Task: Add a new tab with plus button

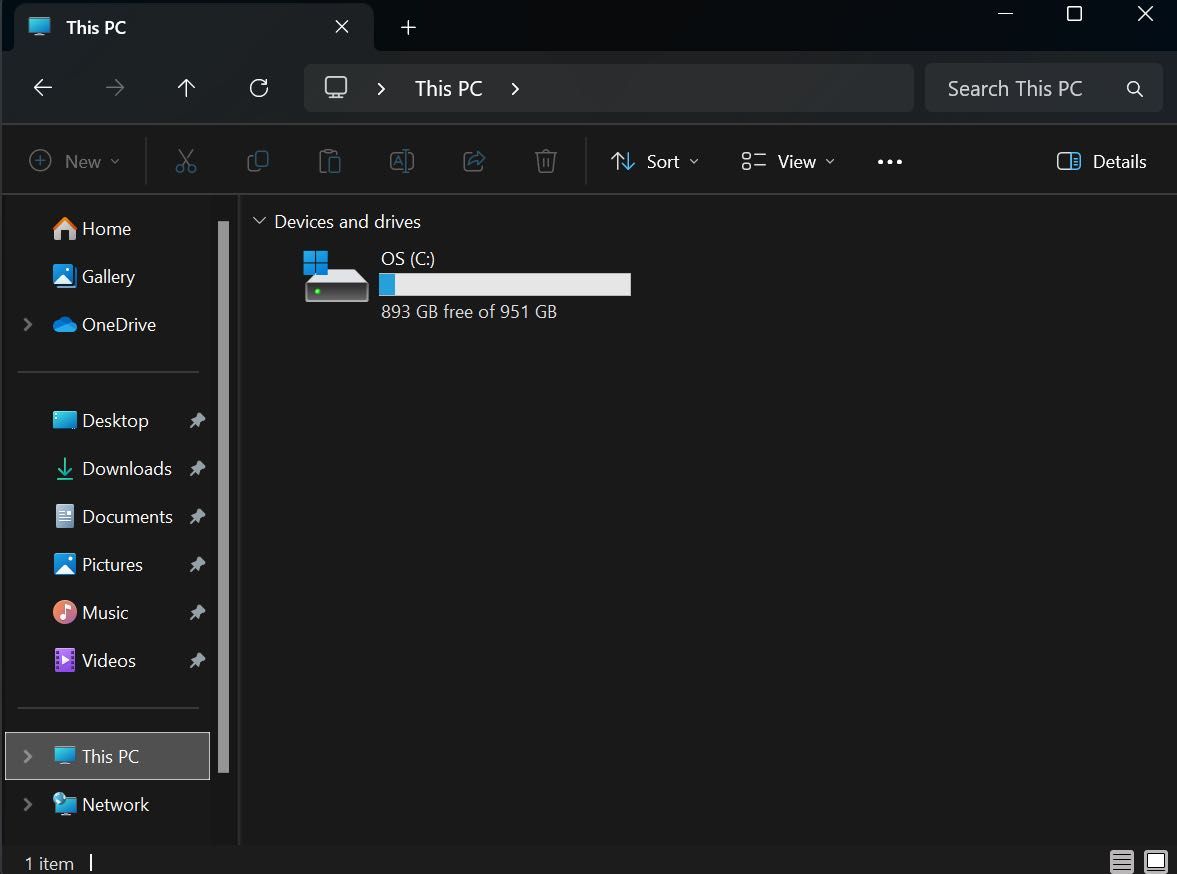Action: (x=408, y=28)
